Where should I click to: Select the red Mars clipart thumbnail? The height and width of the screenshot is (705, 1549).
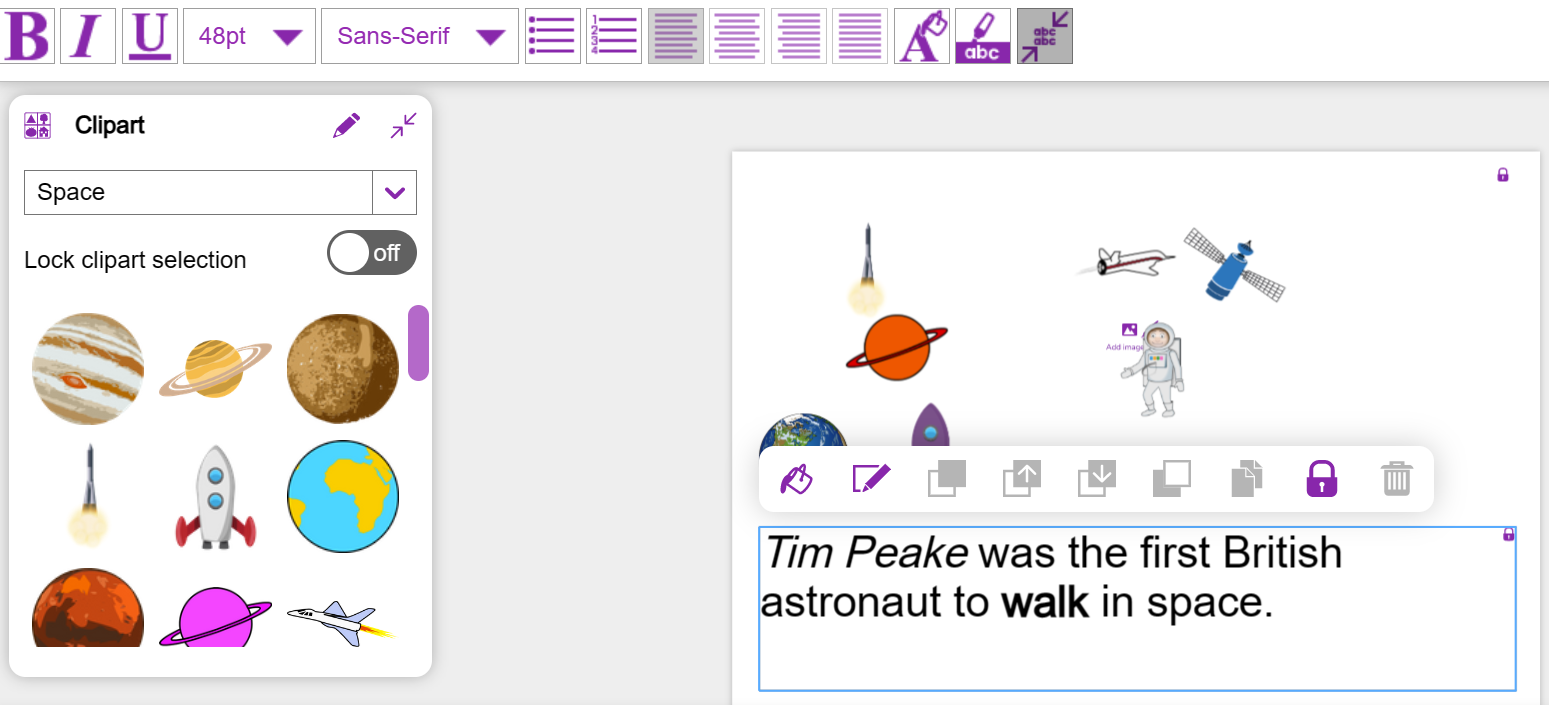(x=88, y=607)
